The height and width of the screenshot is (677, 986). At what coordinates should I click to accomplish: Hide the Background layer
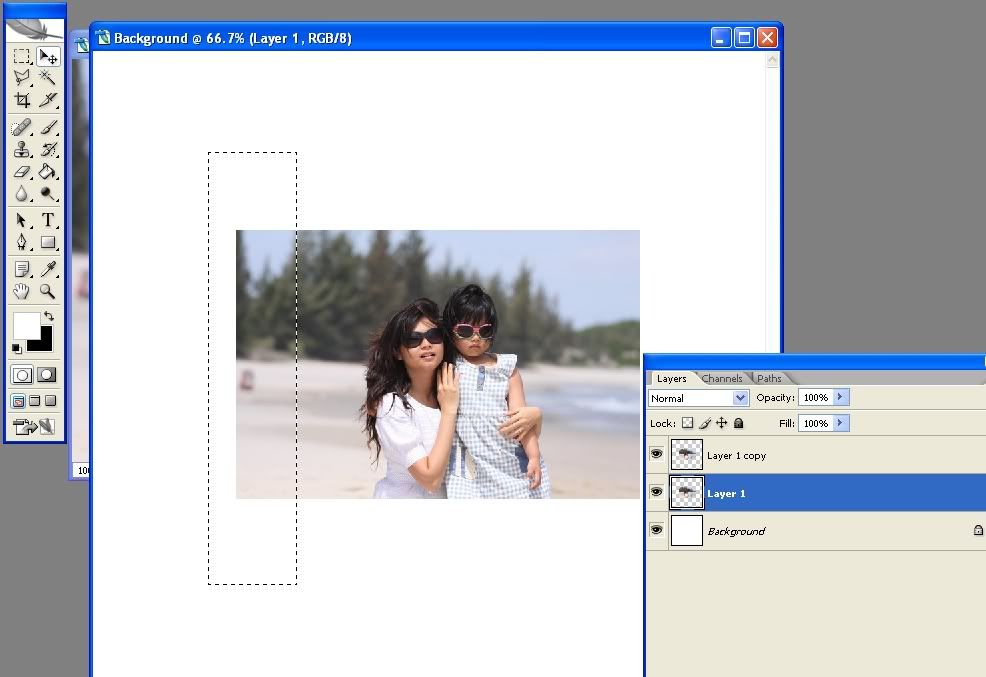(x=656, y=530)
